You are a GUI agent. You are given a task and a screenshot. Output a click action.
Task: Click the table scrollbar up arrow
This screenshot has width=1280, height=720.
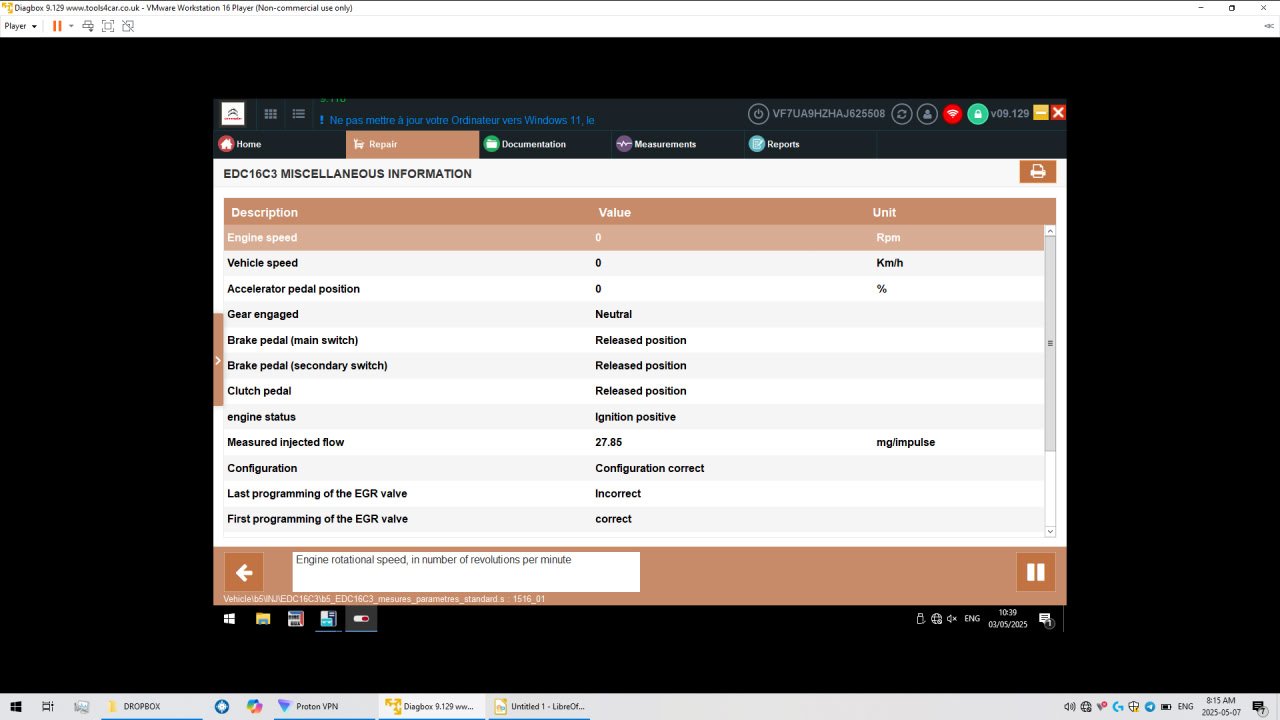(1050, 231)
